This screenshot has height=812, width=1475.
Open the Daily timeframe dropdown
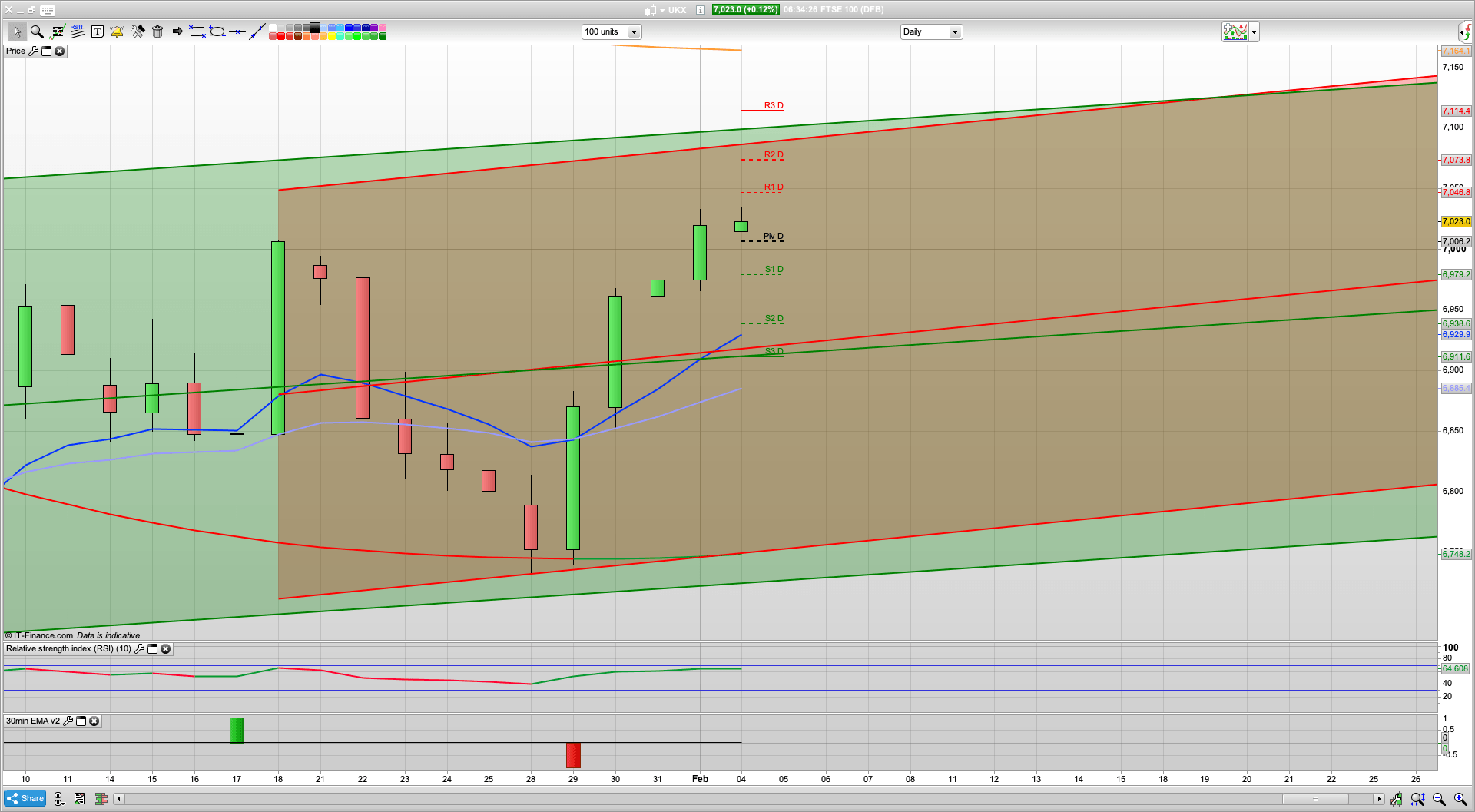(x=931, y=32)
